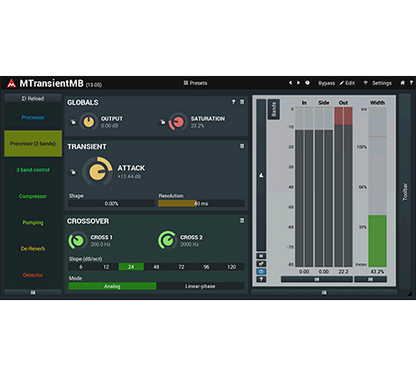This screenshot has height=376, width=416.
Task: Go to previous preset arrow
Action: [290, 83]
